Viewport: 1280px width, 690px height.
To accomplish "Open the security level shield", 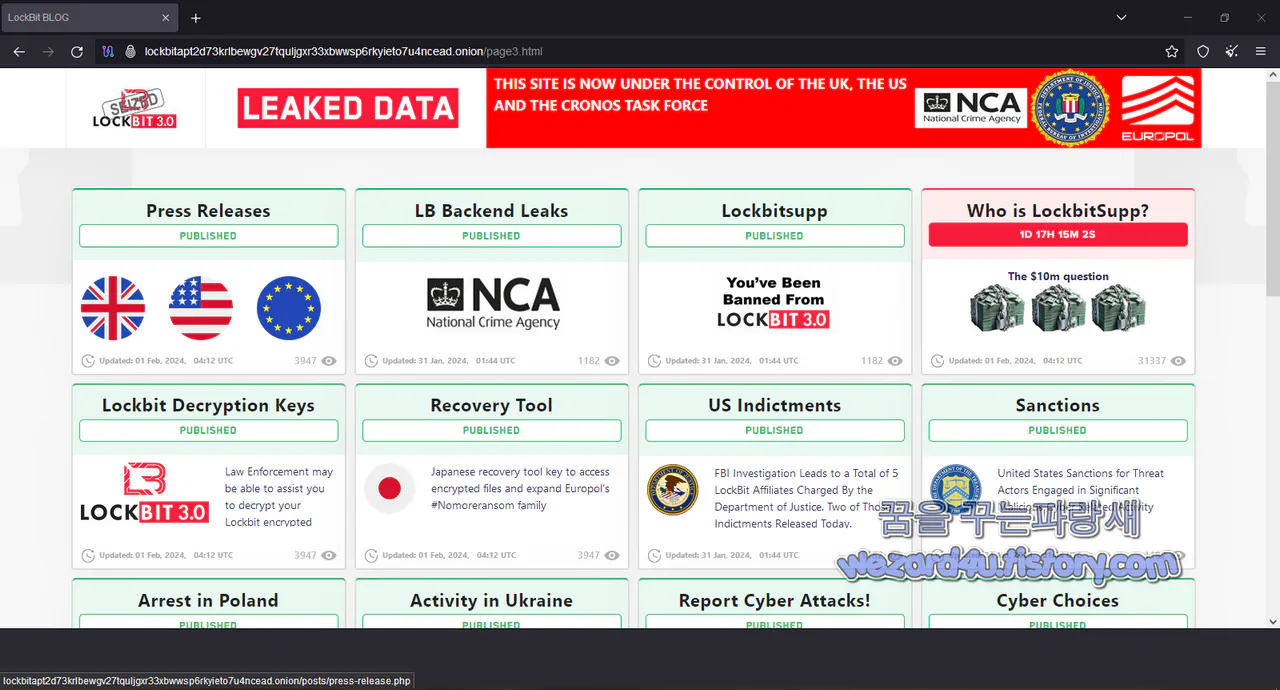I will 1203,51.
